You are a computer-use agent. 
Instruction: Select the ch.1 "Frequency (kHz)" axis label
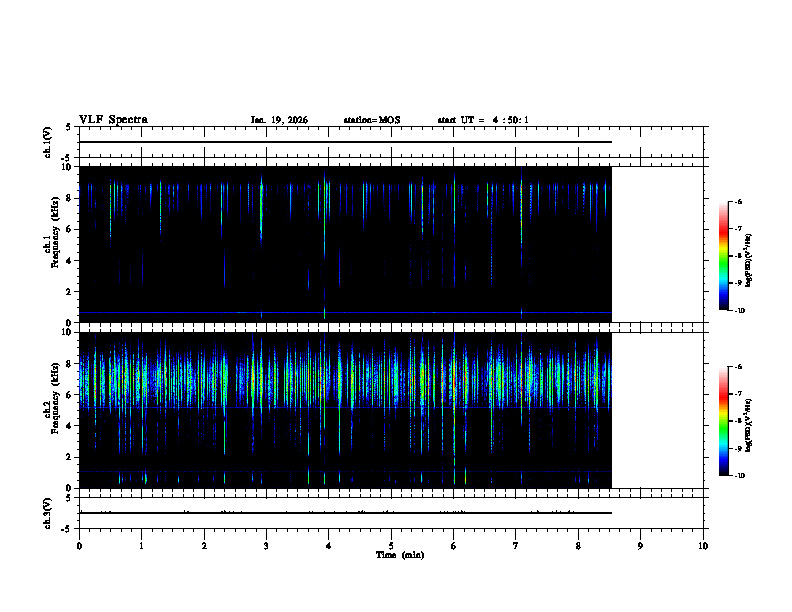(x=56, y=232)
